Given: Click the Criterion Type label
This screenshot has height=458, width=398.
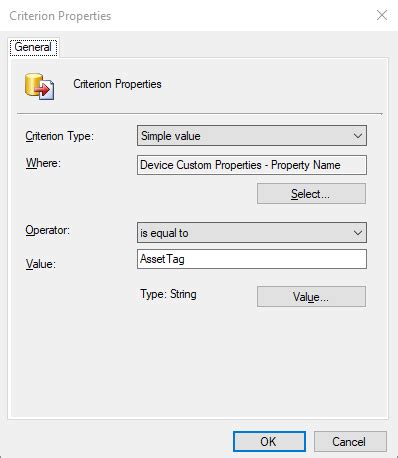Looking at the screenshot, I should (x=60, y=136).
